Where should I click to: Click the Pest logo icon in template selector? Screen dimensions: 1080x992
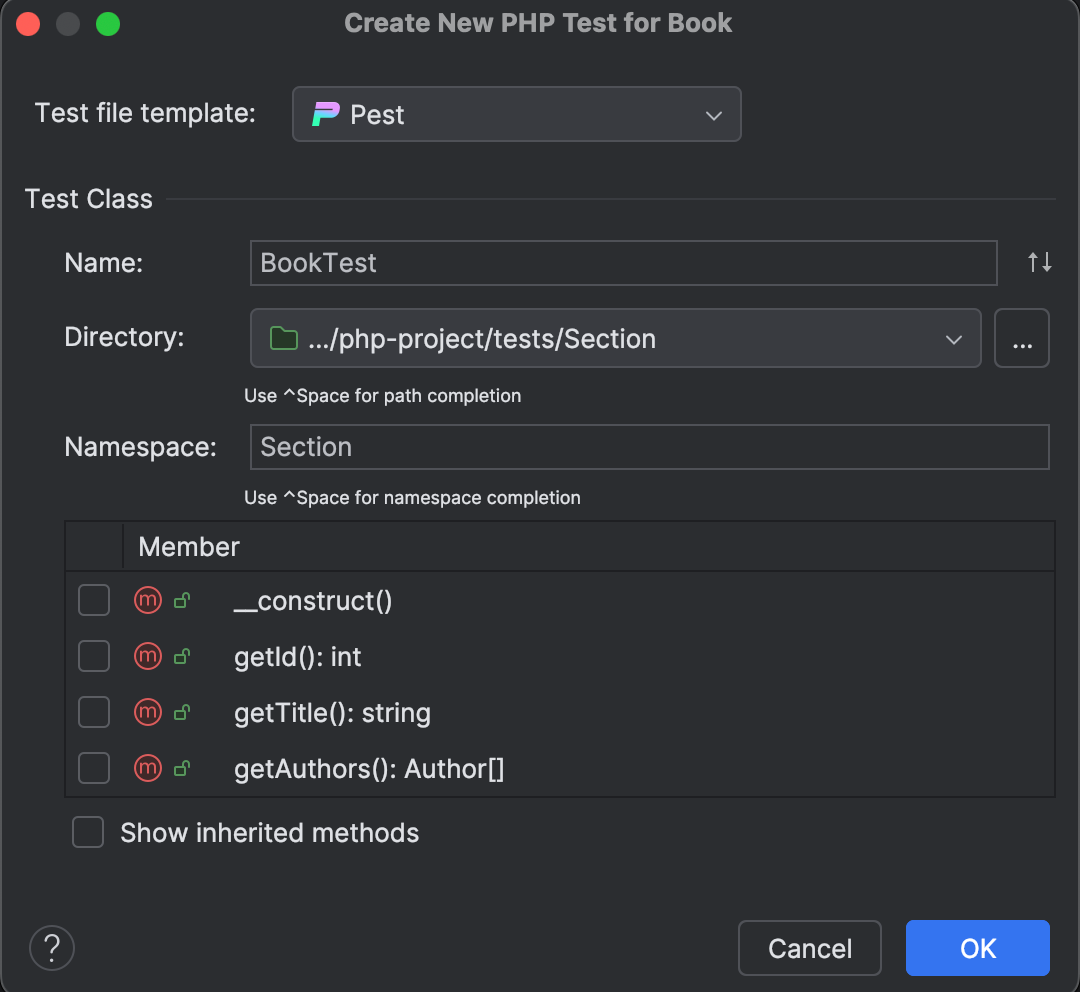326,114
